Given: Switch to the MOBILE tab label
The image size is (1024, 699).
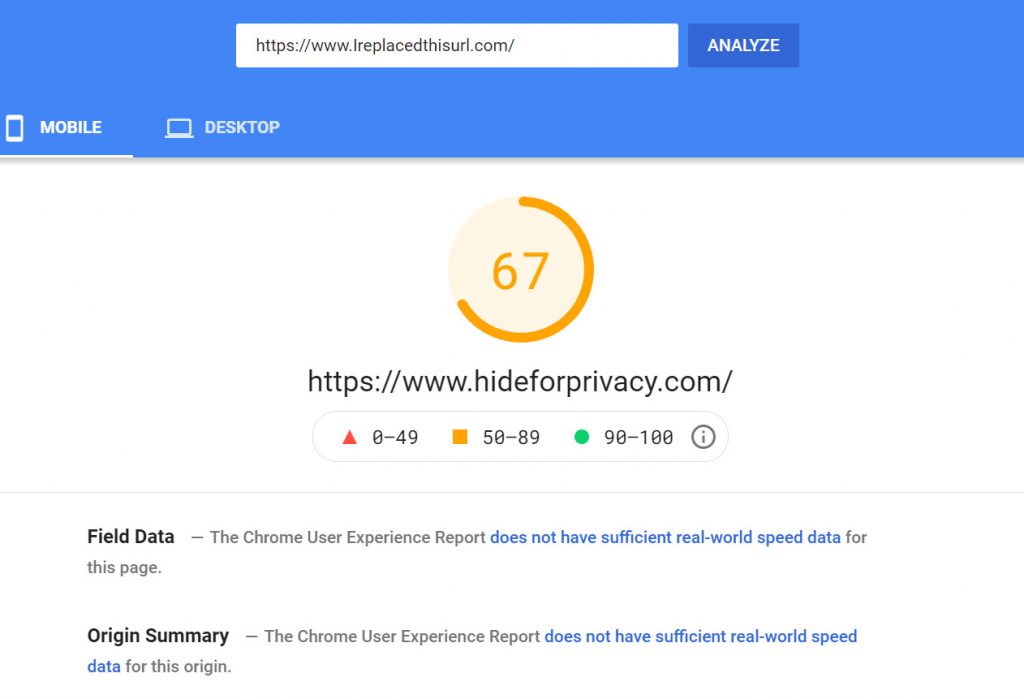Looking at the screenshot, I should (x=70, y=128).
